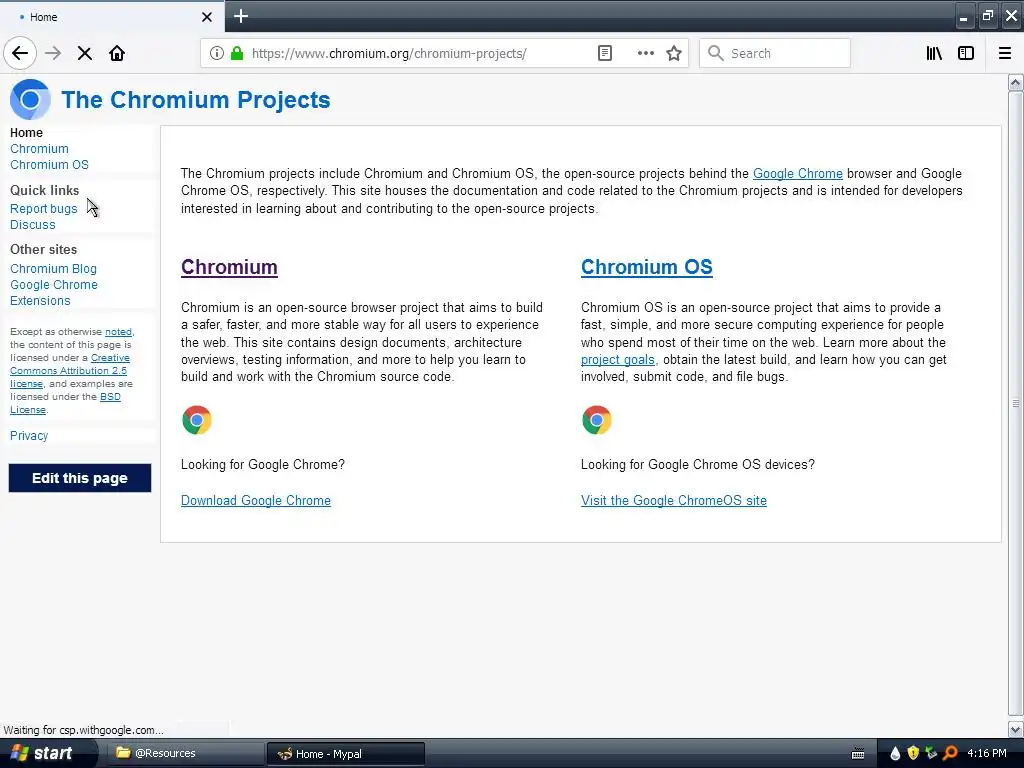Open Google Chrome link in intro paragraph
The width and height of the screenshot is (1024, 768).
pyautogui.click(x=797, y=174)
